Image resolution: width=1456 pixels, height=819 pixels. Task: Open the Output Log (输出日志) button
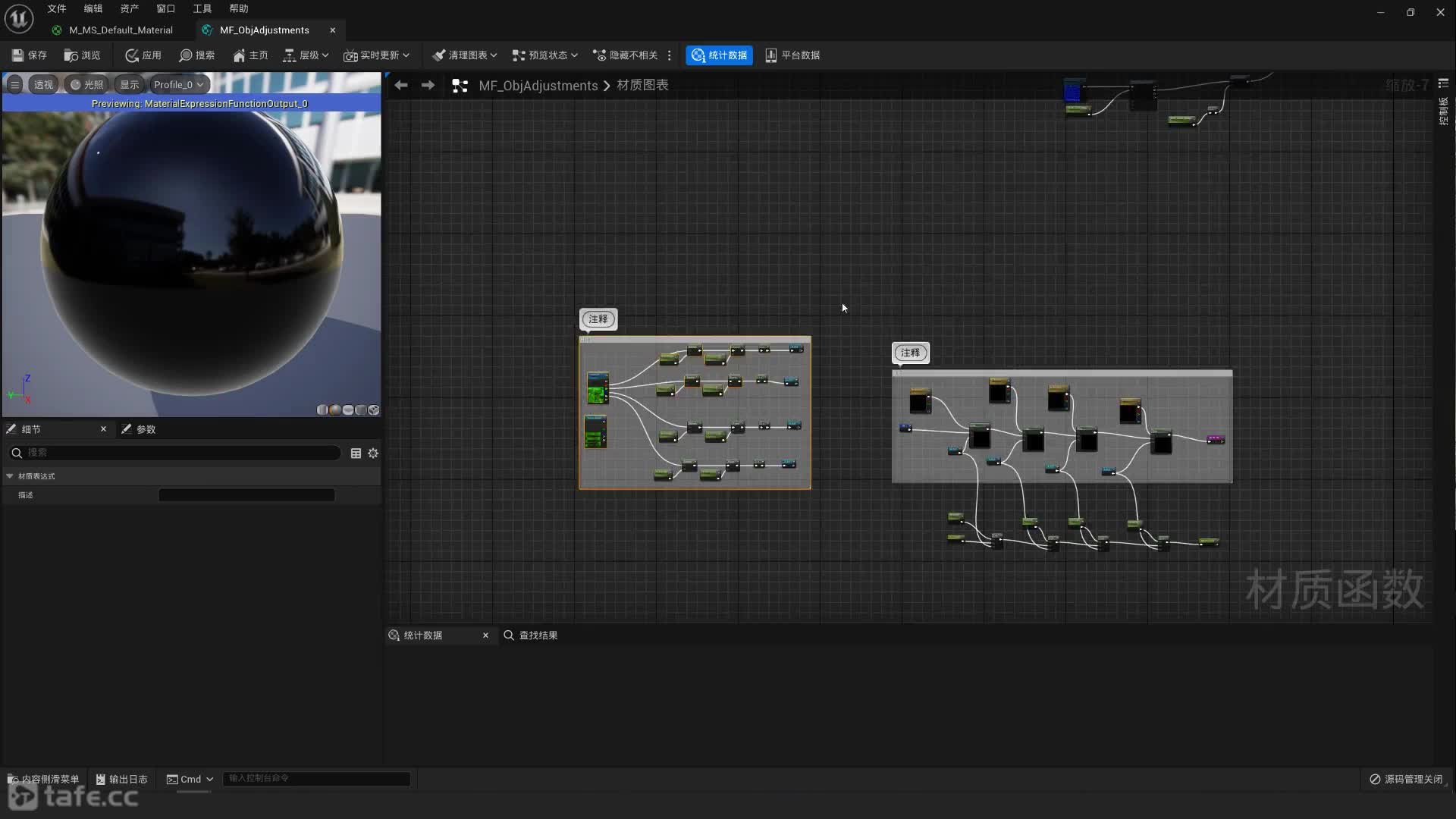tap(121, 779)
